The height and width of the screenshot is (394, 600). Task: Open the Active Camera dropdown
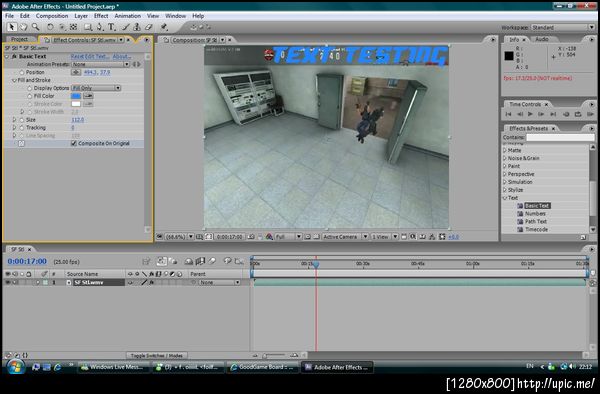click(345, 237)
